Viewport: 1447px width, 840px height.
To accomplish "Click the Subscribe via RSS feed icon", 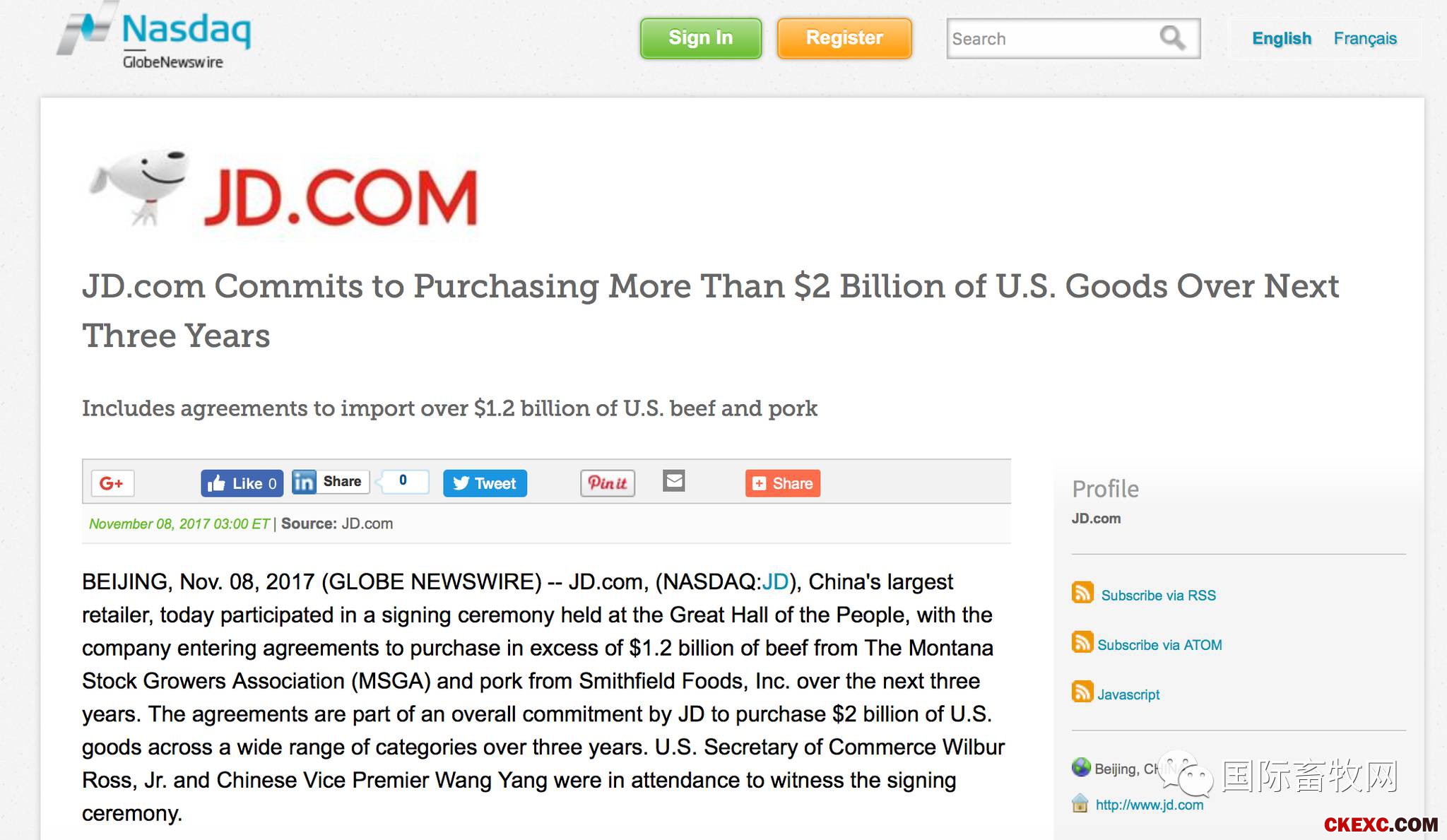I will [x=1082, y=593].
